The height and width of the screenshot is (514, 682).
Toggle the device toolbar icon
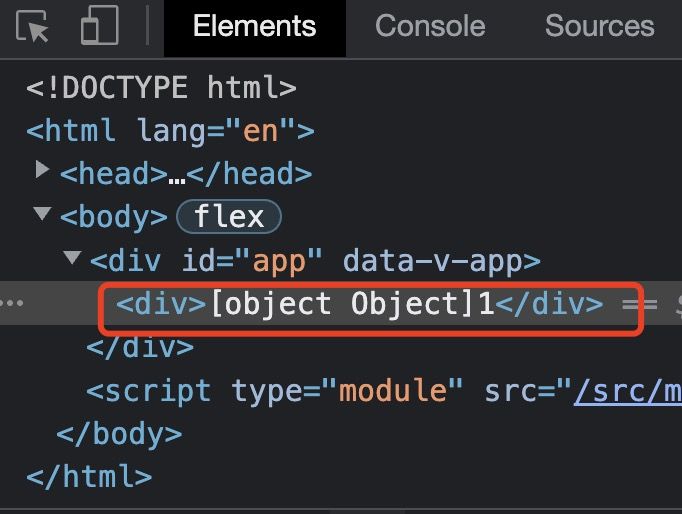100,25
